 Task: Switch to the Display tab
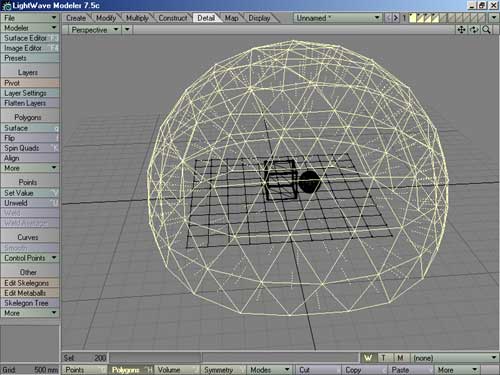259,18
